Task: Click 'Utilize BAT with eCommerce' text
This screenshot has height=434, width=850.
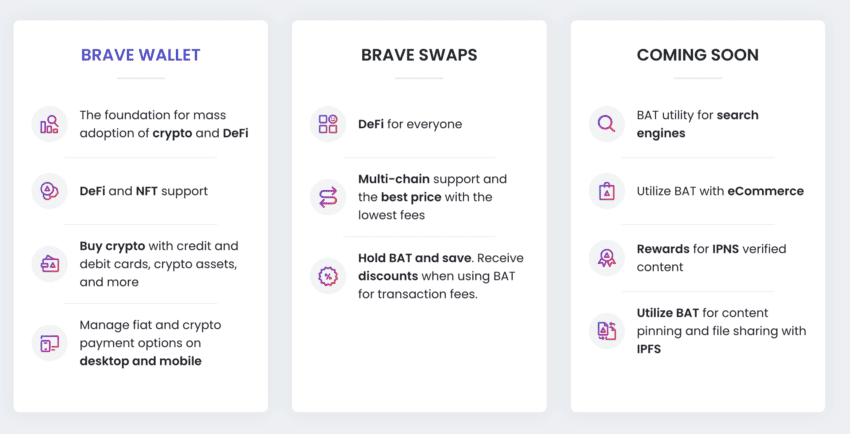Action: click(x=719, y=191)
